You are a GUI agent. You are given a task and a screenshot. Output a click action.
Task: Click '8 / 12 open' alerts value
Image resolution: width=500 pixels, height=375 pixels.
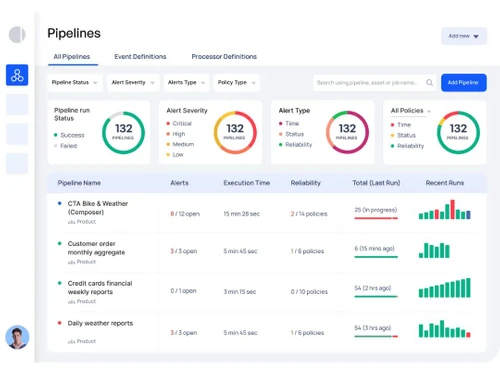tap(185, 214)
